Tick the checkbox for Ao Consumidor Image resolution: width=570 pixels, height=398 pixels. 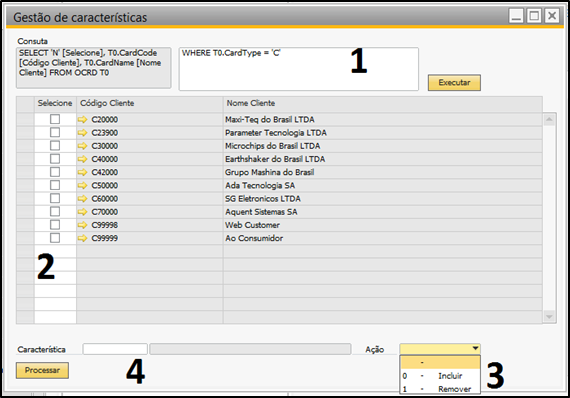click(x=55, y=238)
